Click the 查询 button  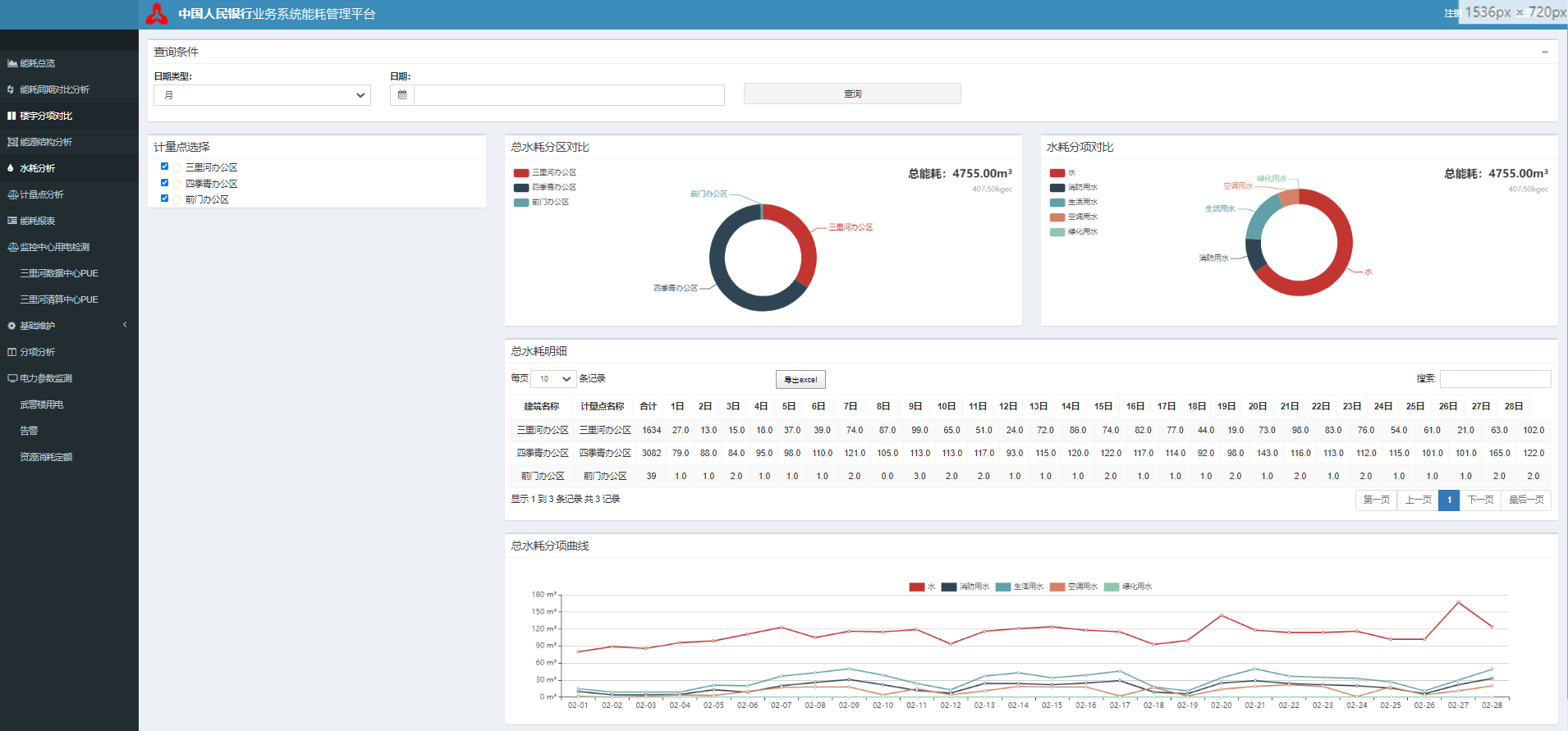852,94
